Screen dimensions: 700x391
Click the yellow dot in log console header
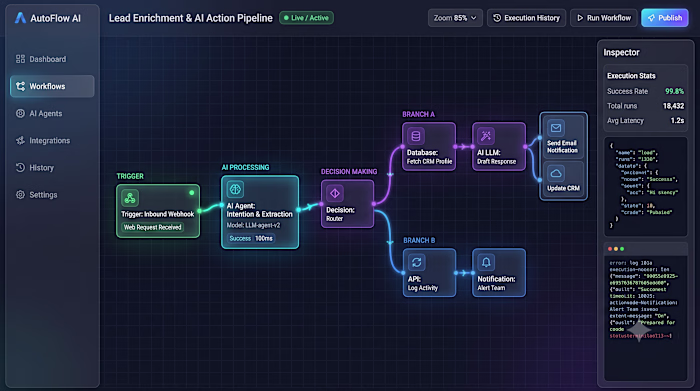(x=616, y=249)
